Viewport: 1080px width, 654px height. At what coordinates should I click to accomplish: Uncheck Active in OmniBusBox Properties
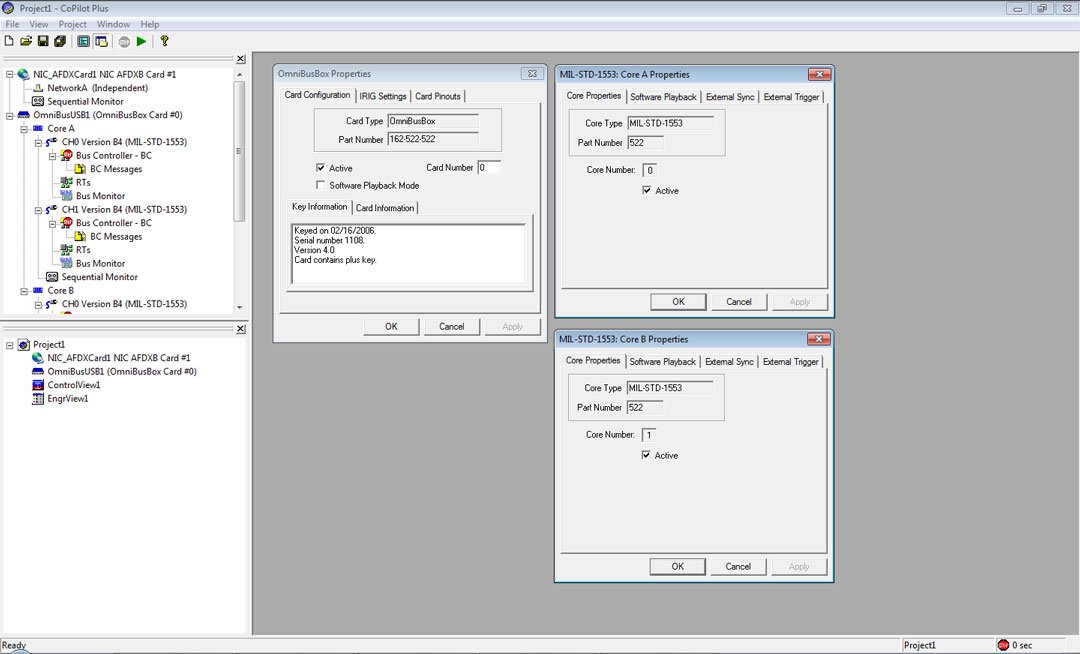click(320, 168)
